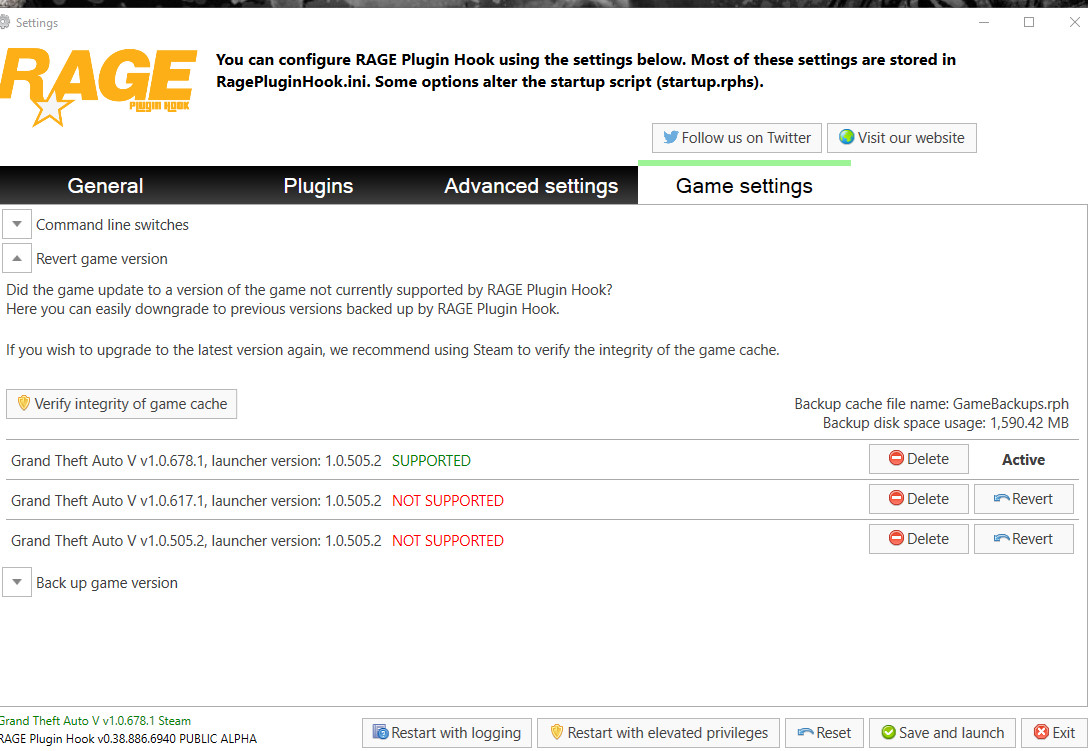Switch to the General tab
The image size is (1088, 751).
click(105, 186)
